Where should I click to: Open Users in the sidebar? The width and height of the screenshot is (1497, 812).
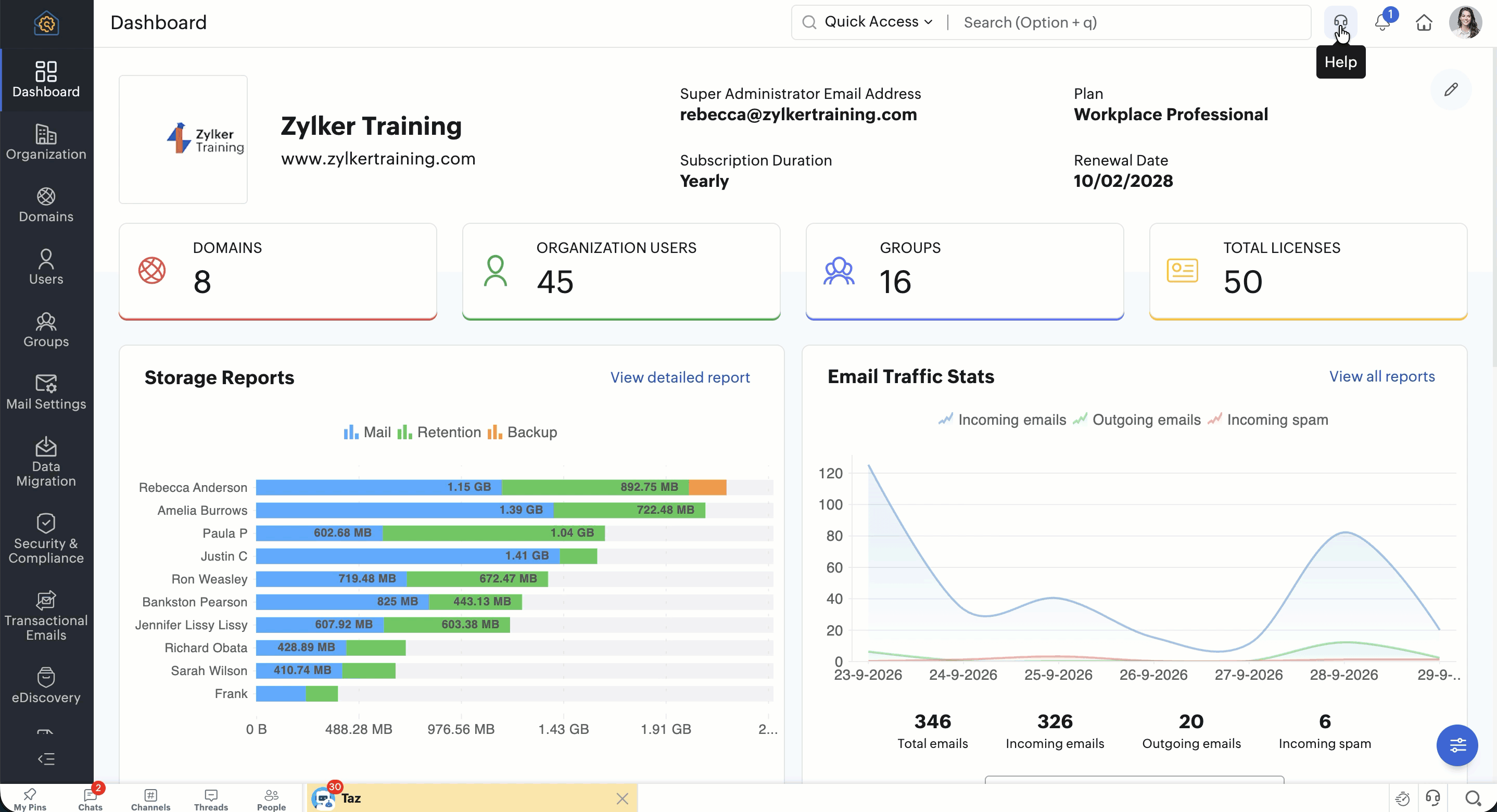[x=46, y=267]
